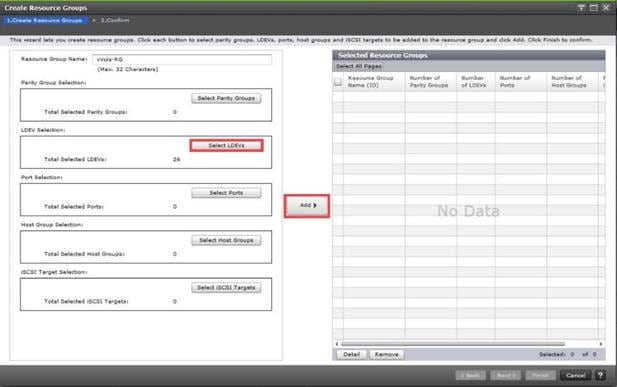Click the scroll right arrow under table
617x387 pixels.
tap(601, 344)
